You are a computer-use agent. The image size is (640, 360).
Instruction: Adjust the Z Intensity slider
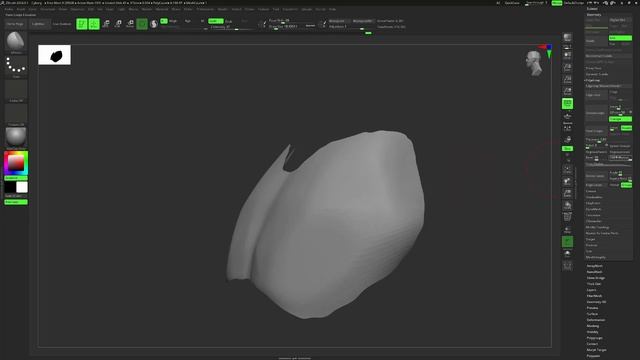pyautogui.click(x=231, y=27)
